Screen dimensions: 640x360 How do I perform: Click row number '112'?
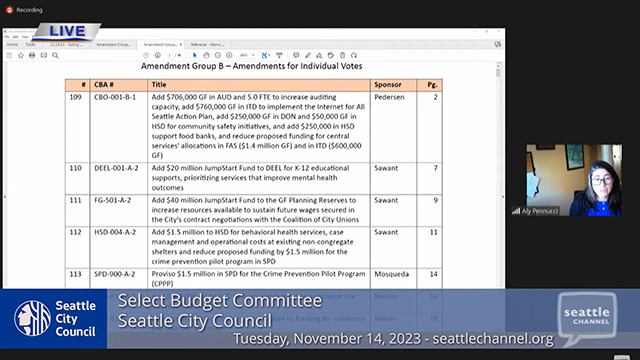point(76,232)
